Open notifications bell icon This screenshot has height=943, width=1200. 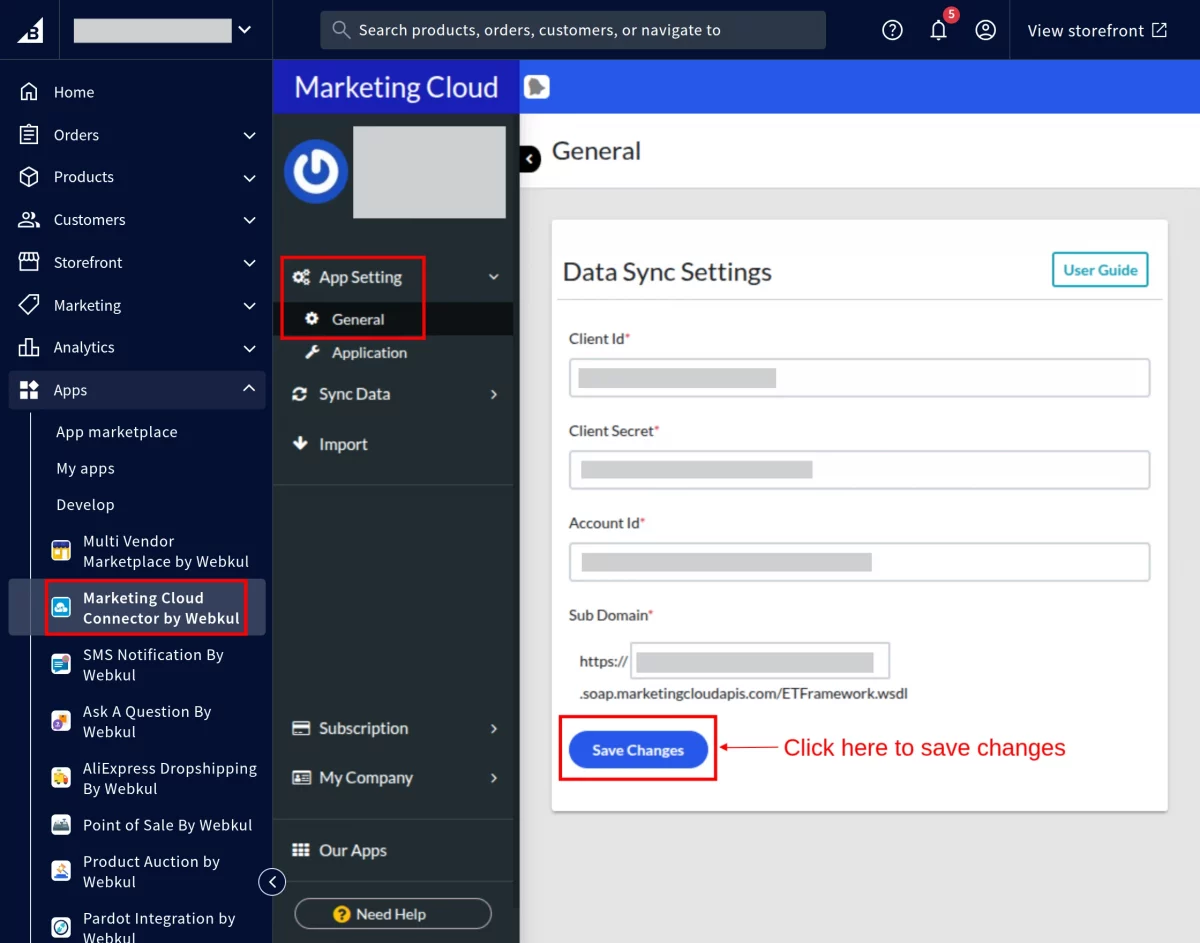[938, 30]
